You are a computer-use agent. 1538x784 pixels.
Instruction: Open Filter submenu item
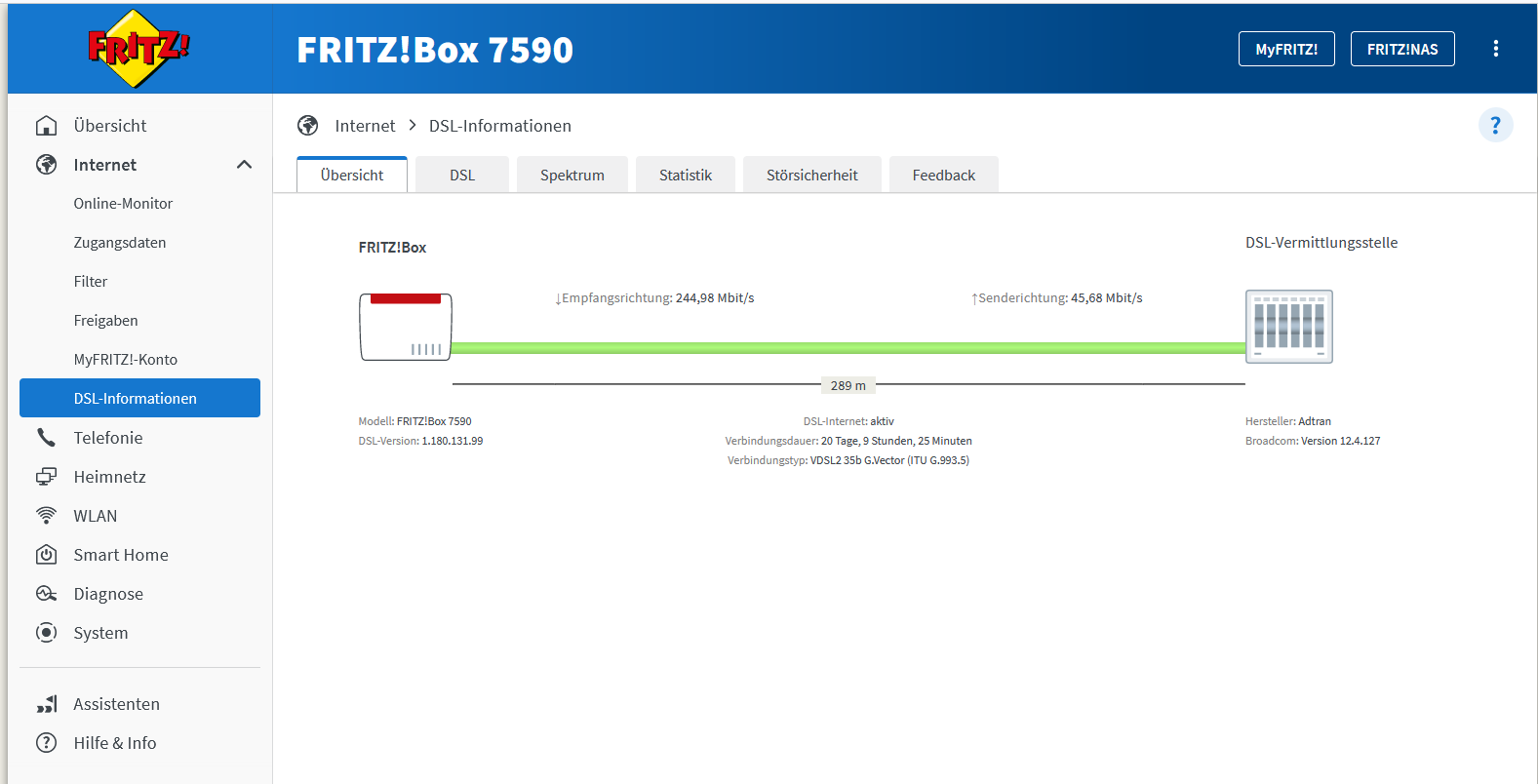click(x=91, y=282)
